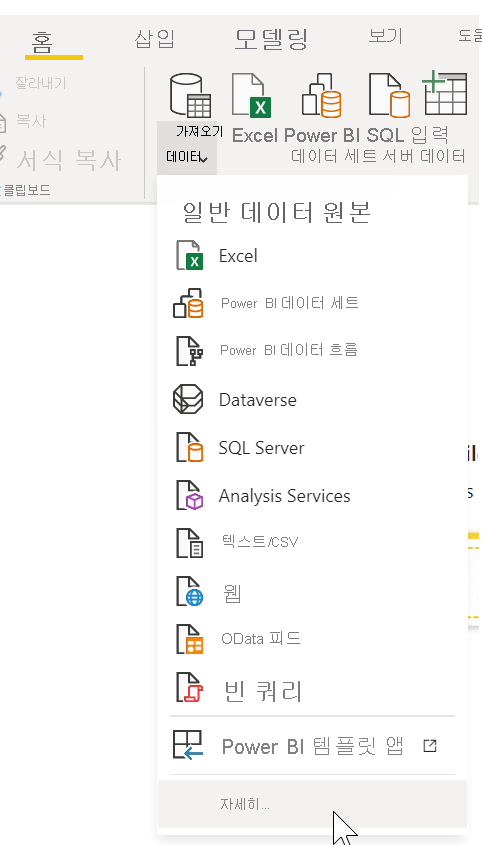Click the template app grid icon
482x845 pixels.
pos(188,746)
